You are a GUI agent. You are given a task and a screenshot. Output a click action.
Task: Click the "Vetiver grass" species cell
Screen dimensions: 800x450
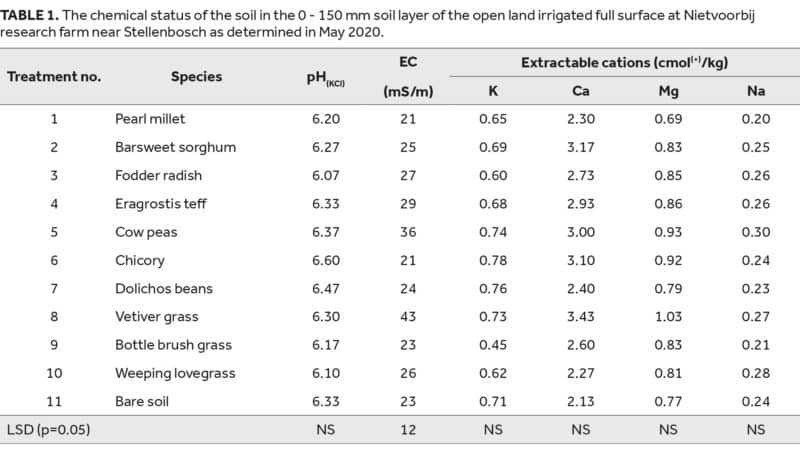[x=156, y=317]
